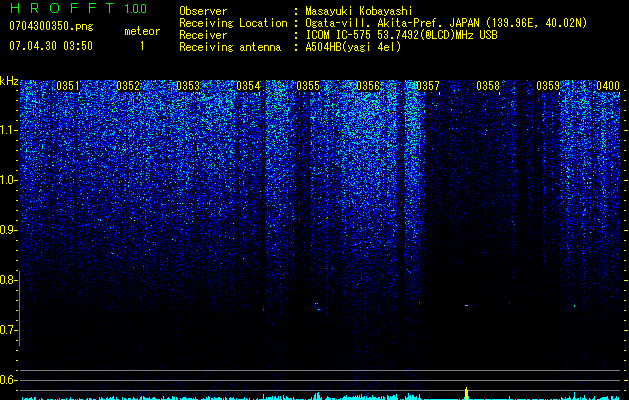Click the 0351 time marker
Screen dimensions: 629x400
(x=68, y=85)
